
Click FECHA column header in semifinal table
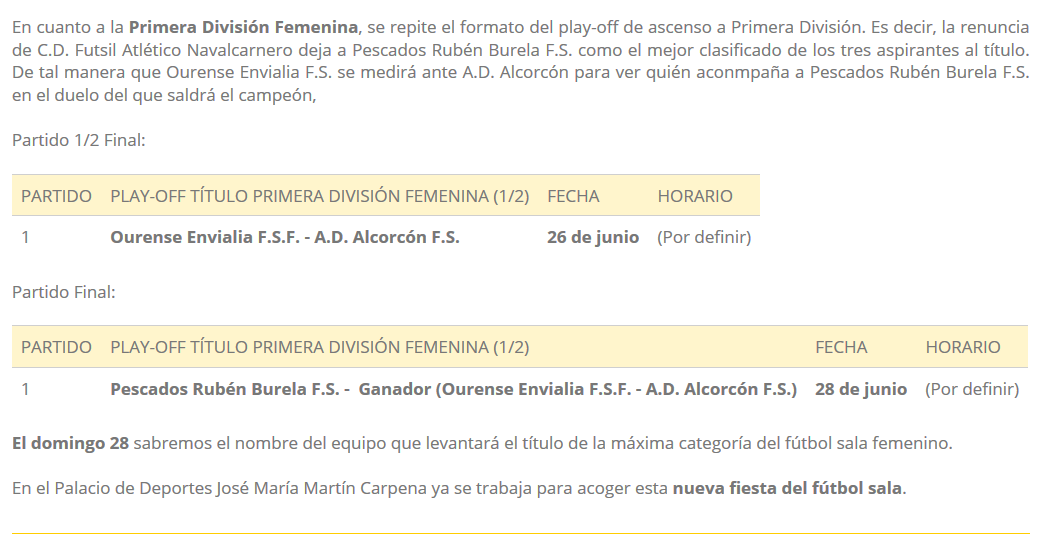coord(573,196)
